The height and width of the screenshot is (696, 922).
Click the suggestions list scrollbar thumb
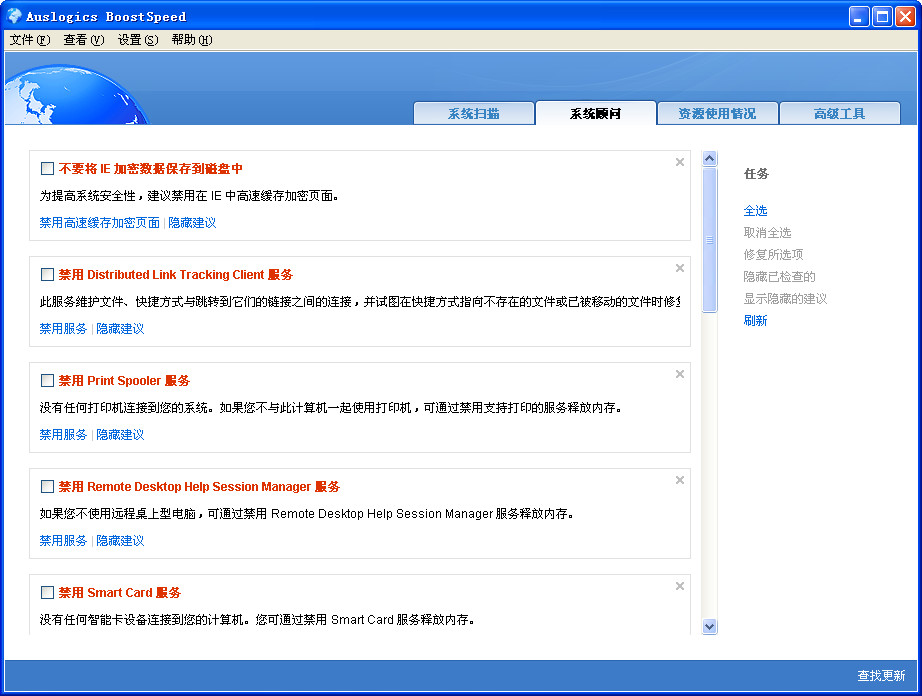tap(710, 240)
